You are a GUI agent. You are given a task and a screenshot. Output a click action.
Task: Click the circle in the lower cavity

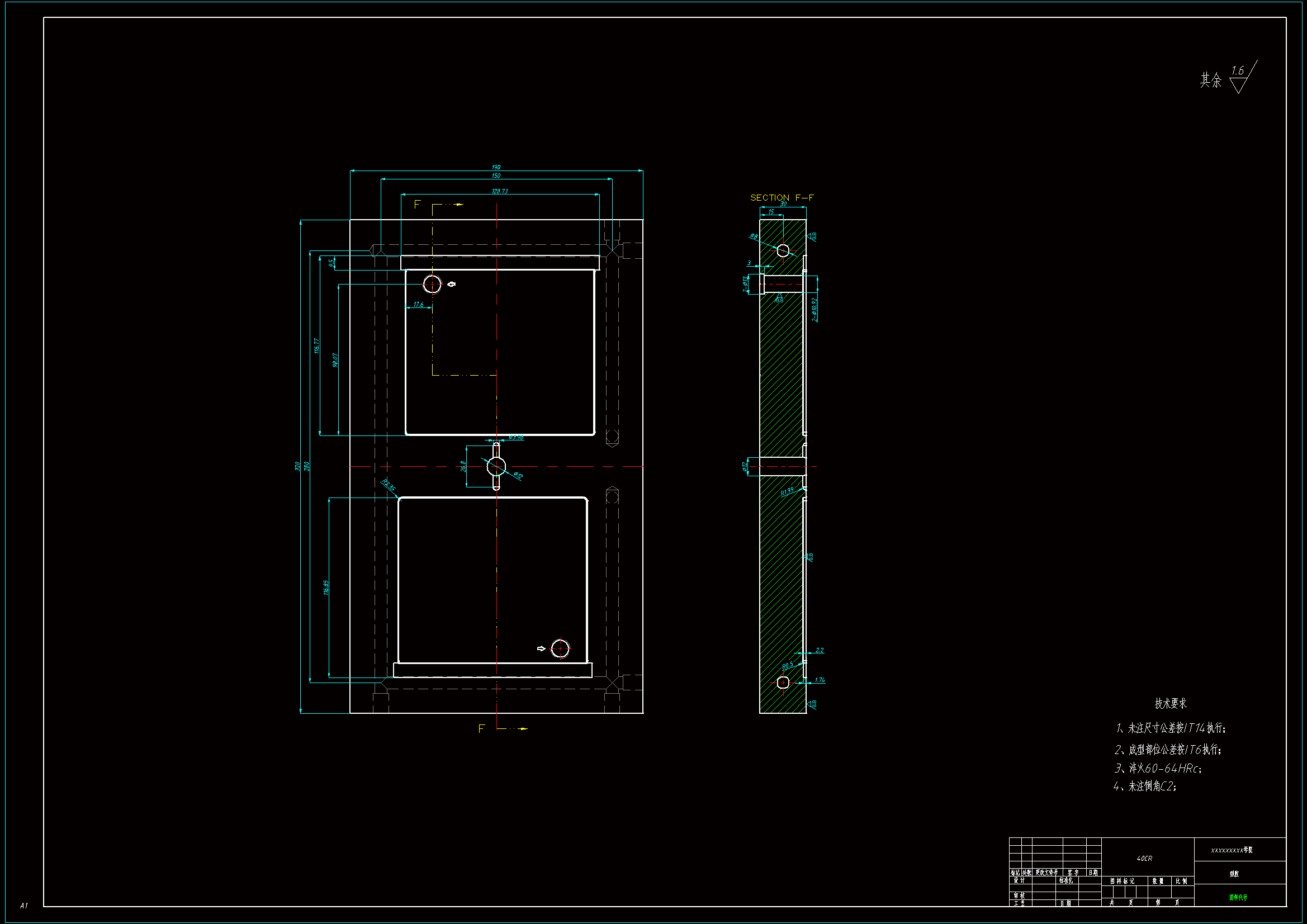[x=560, y=648]
